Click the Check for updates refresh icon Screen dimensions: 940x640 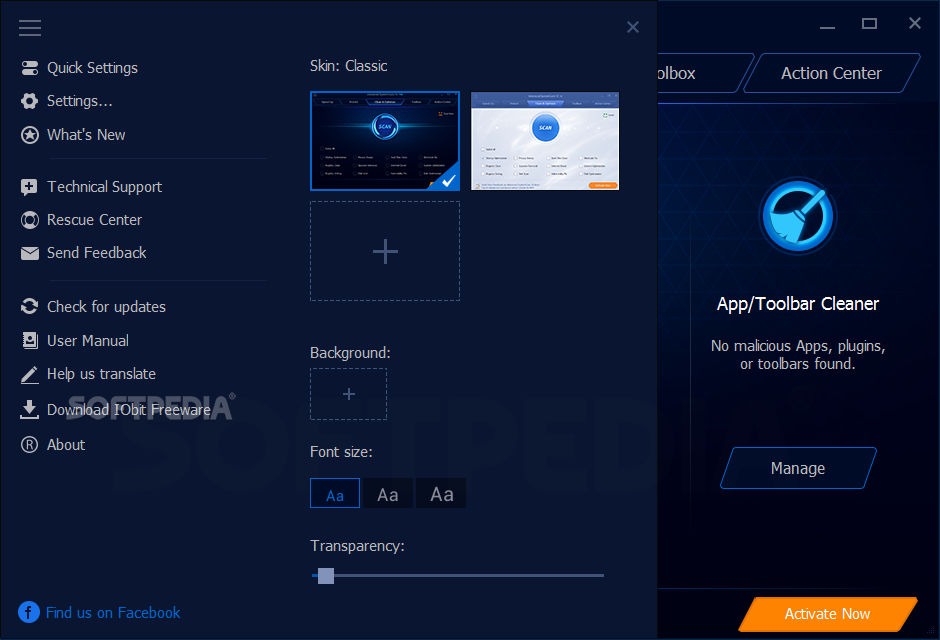click(29, 306)
